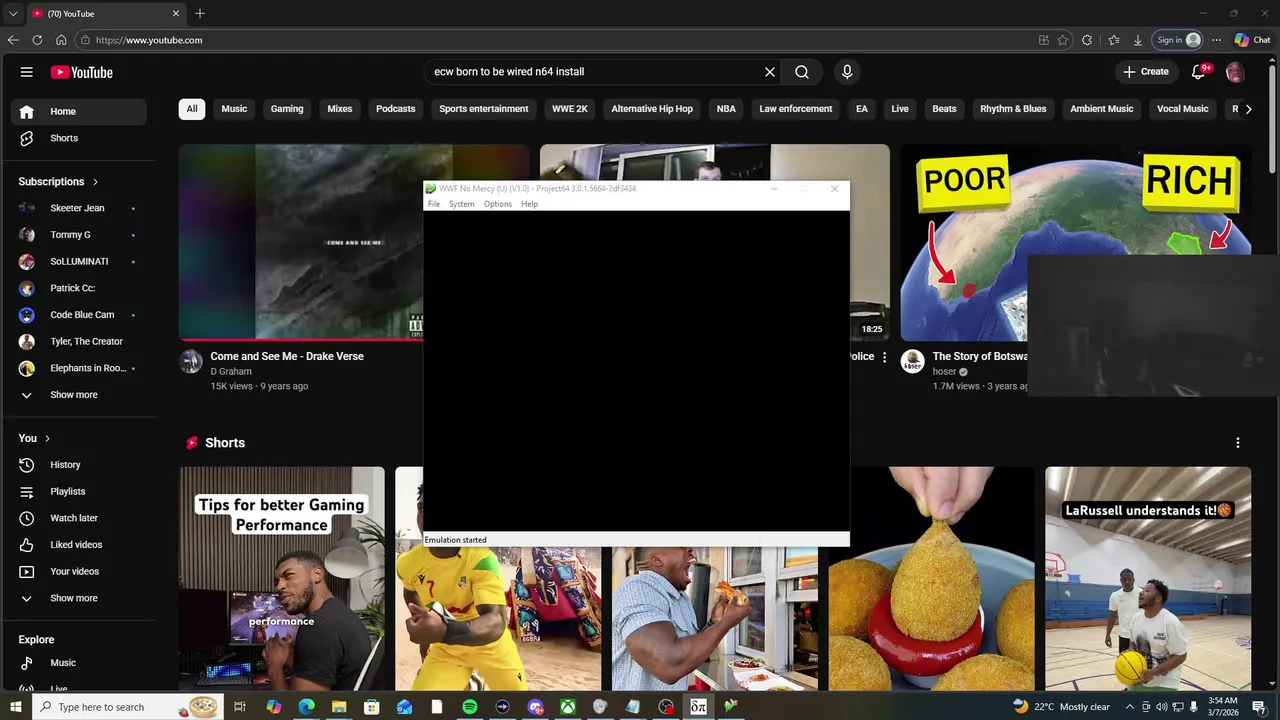Open the Come and See Me video thumbnail
This screenshot has height=720, width=1280.
point(300,242)
